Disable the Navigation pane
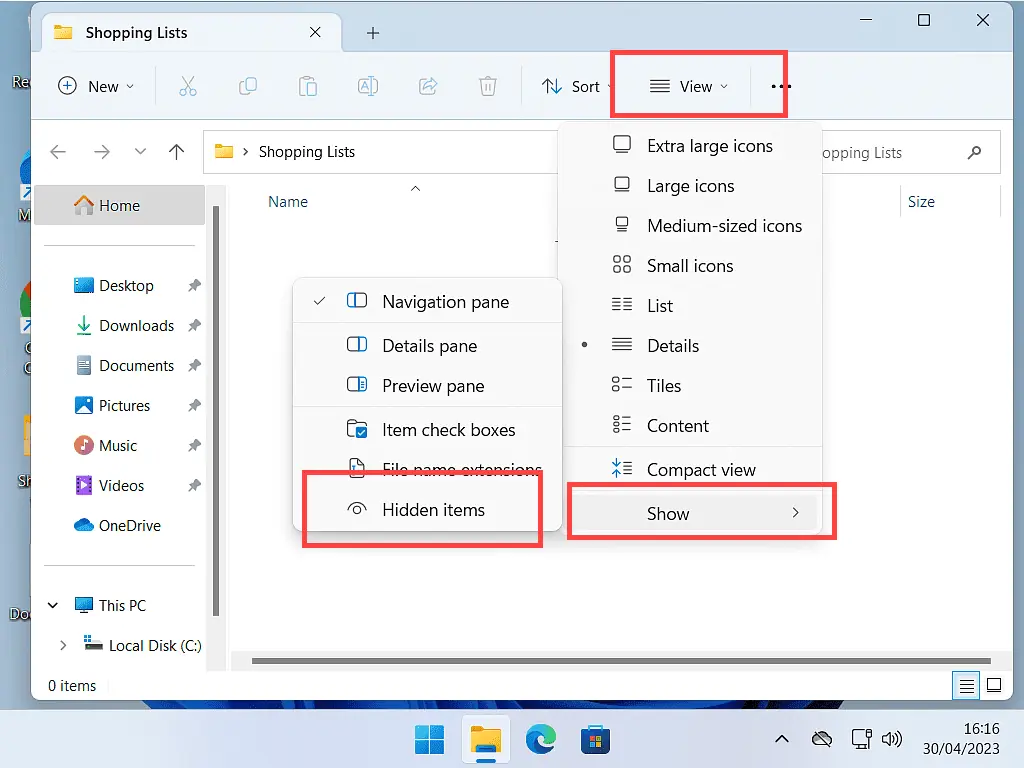 coord(445,300)
